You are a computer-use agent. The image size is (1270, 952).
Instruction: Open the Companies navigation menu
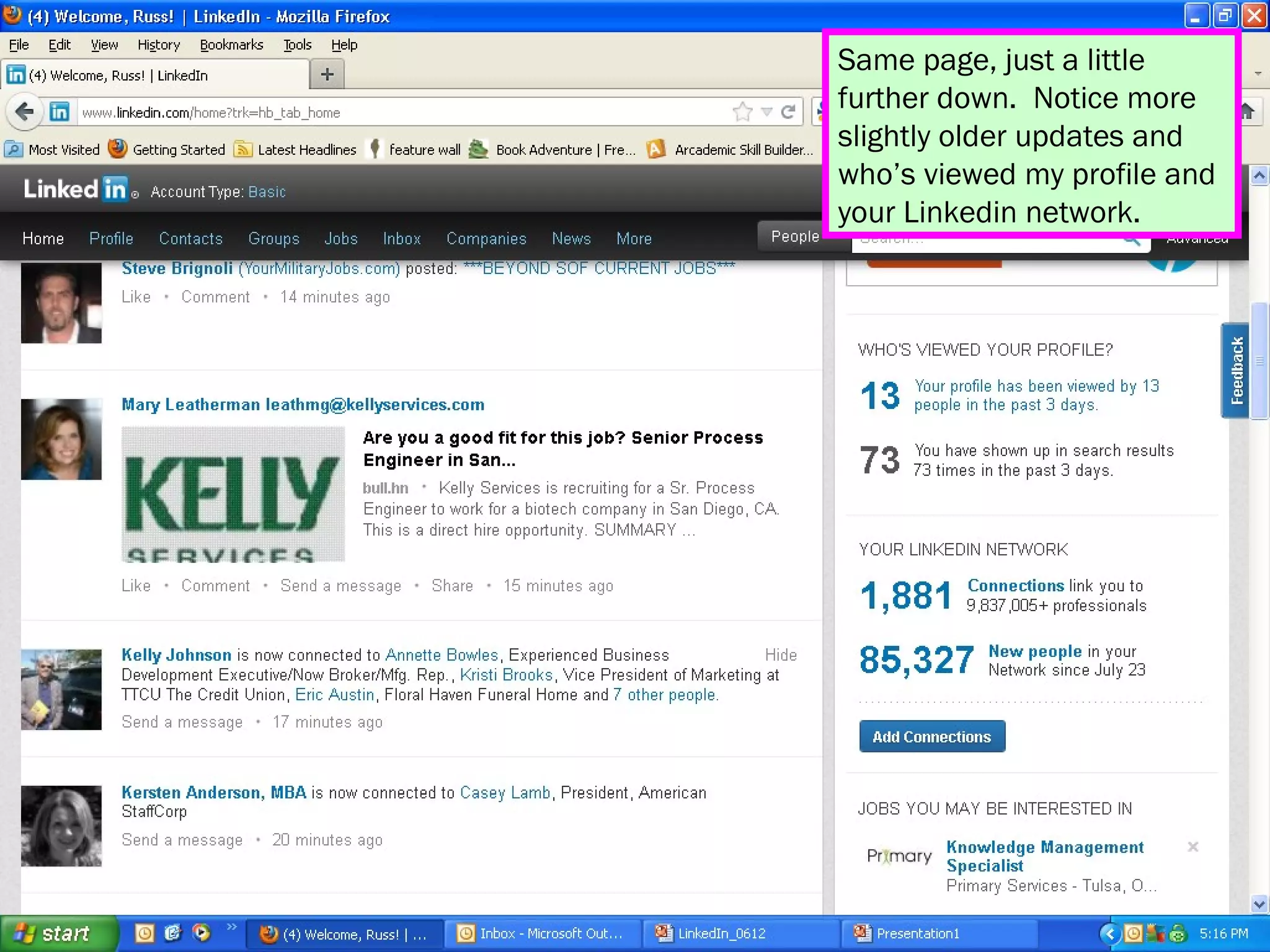click(x=486, y=239)
